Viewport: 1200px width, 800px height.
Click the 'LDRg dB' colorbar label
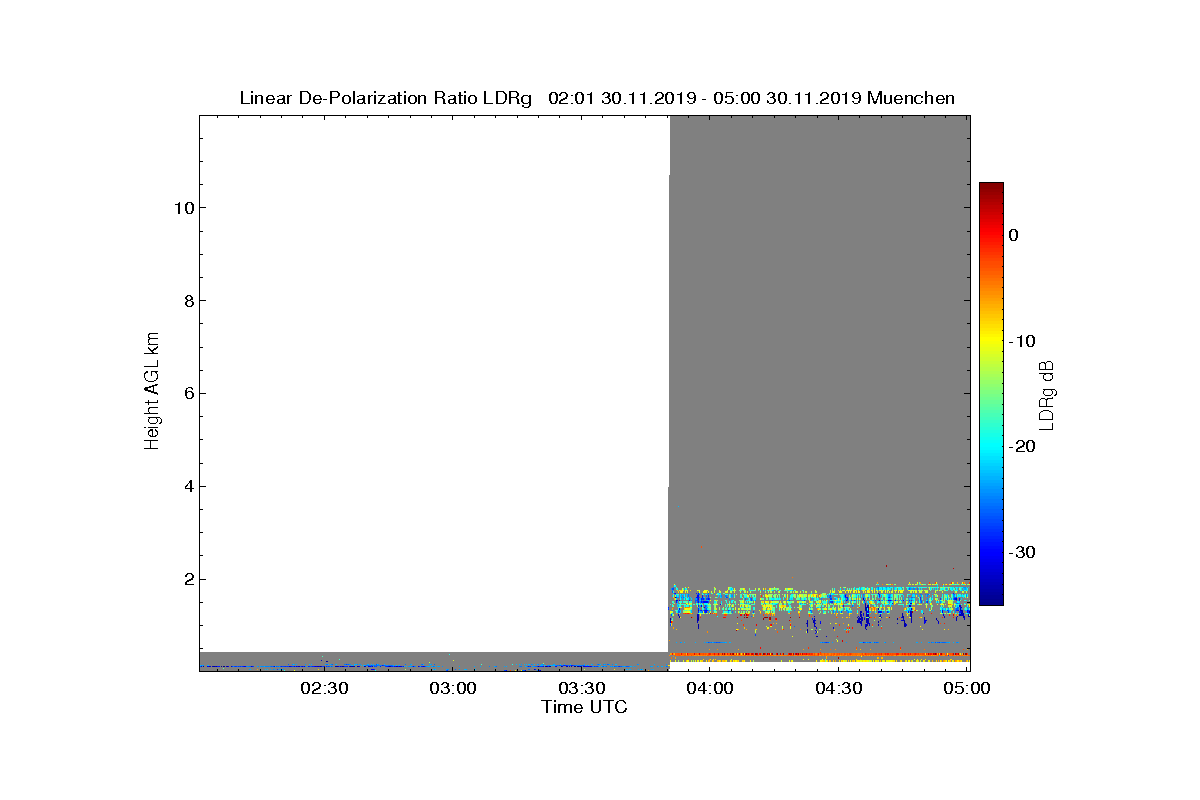click(x=1046, y=394)
